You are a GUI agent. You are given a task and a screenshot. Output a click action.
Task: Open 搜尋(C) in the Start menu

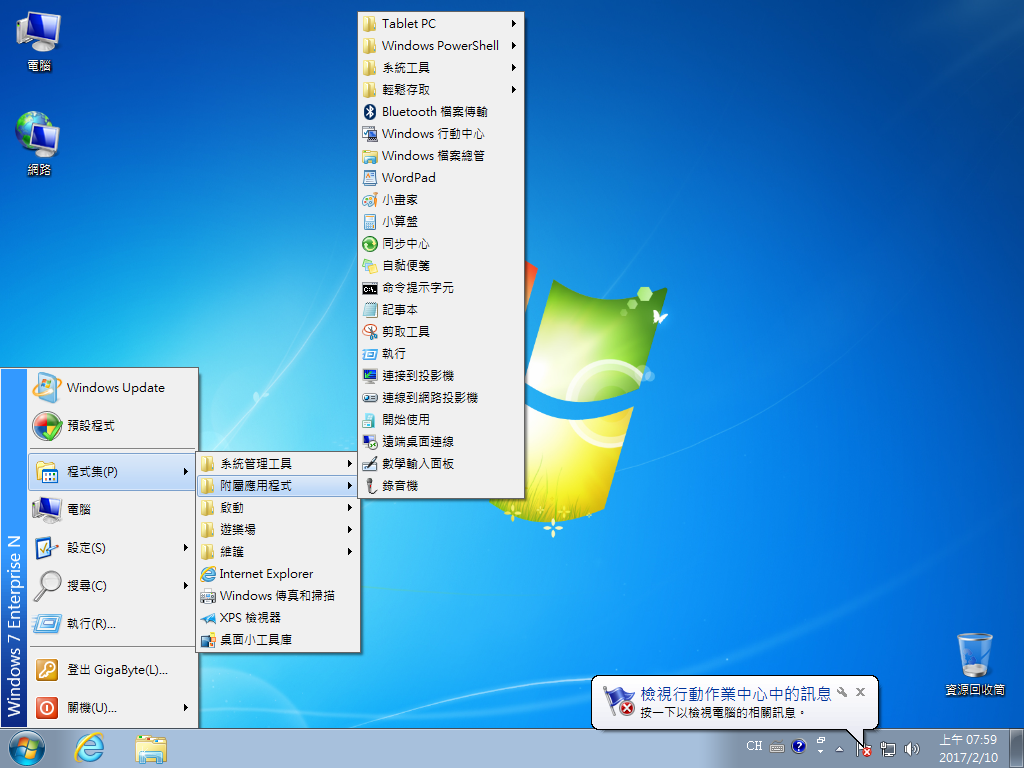point(112,586)
